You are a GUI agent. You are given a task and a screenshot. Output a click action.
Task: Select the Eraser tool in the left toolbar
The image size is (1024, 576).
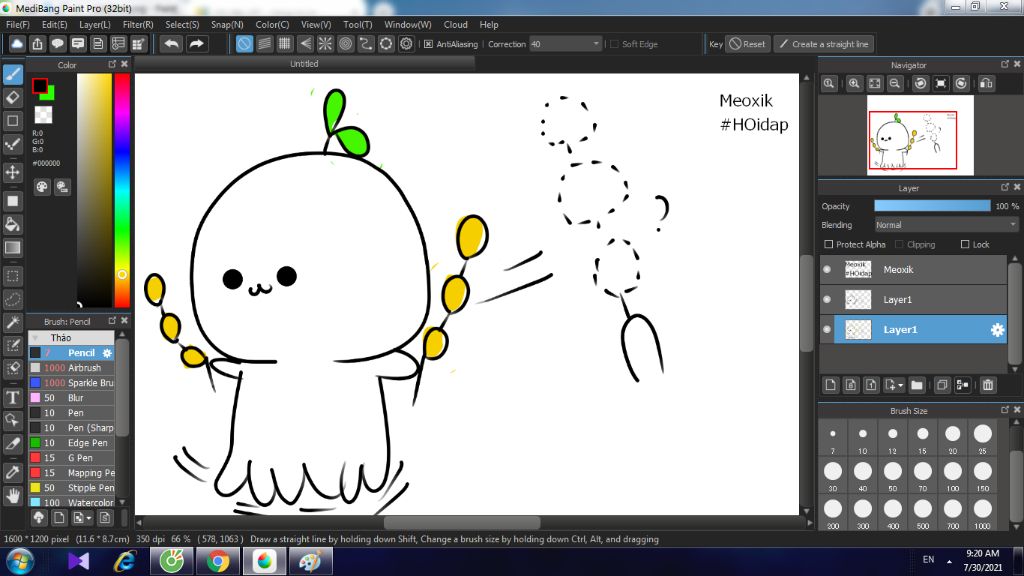13,97
